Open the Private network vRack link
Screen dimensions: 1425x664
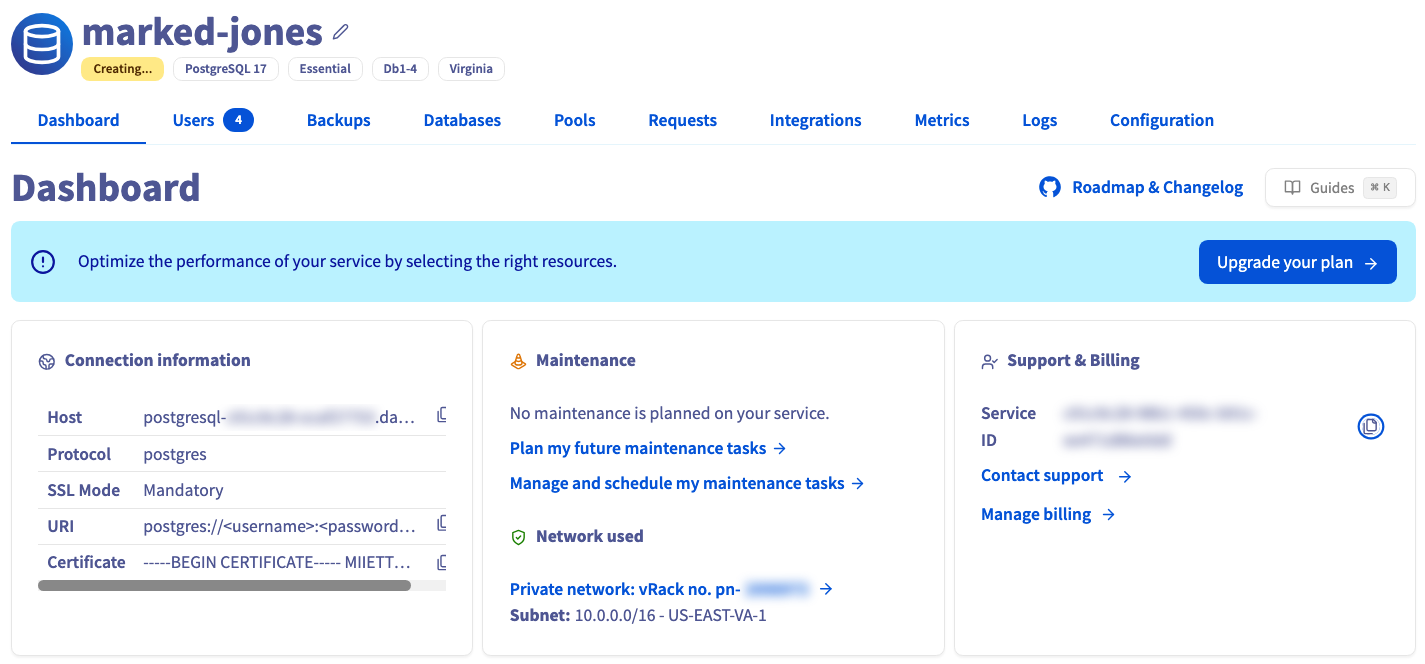click(672, 589)
